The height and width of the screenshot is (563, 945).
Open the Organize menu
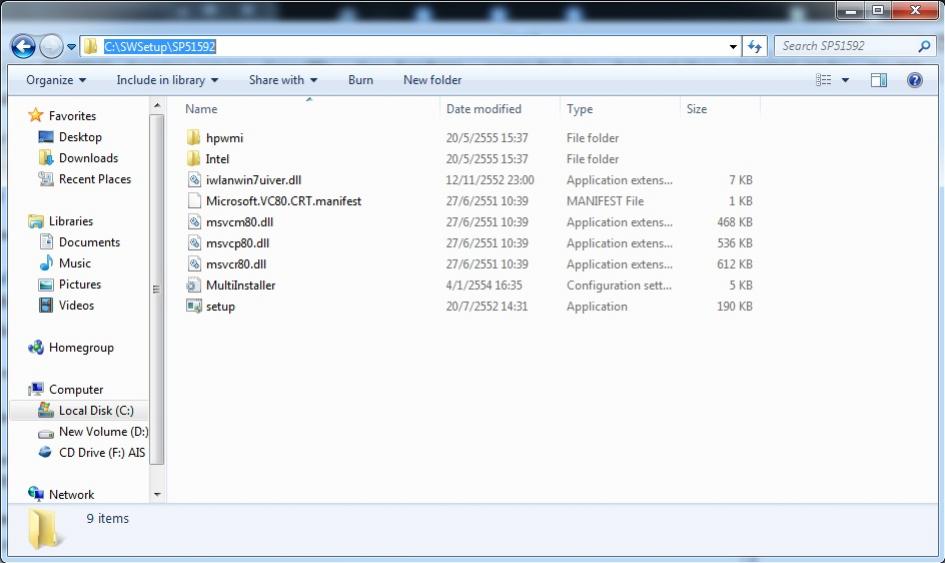pos(56,80)
